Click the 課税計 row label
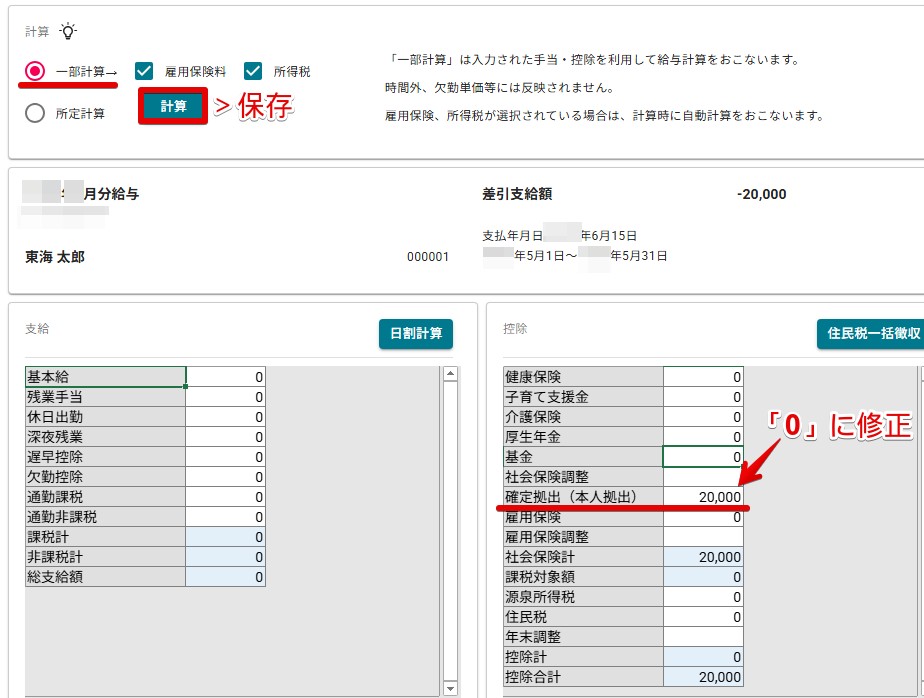Screen dimensions: 924x698 coord(105,537)
